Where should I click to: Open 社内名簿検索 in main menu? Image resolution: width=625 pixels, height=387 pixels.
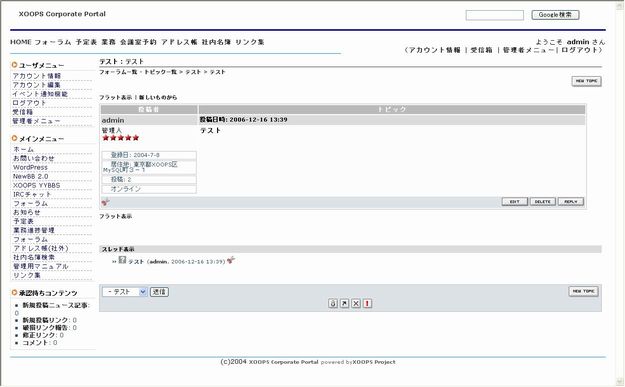[34, 257]
